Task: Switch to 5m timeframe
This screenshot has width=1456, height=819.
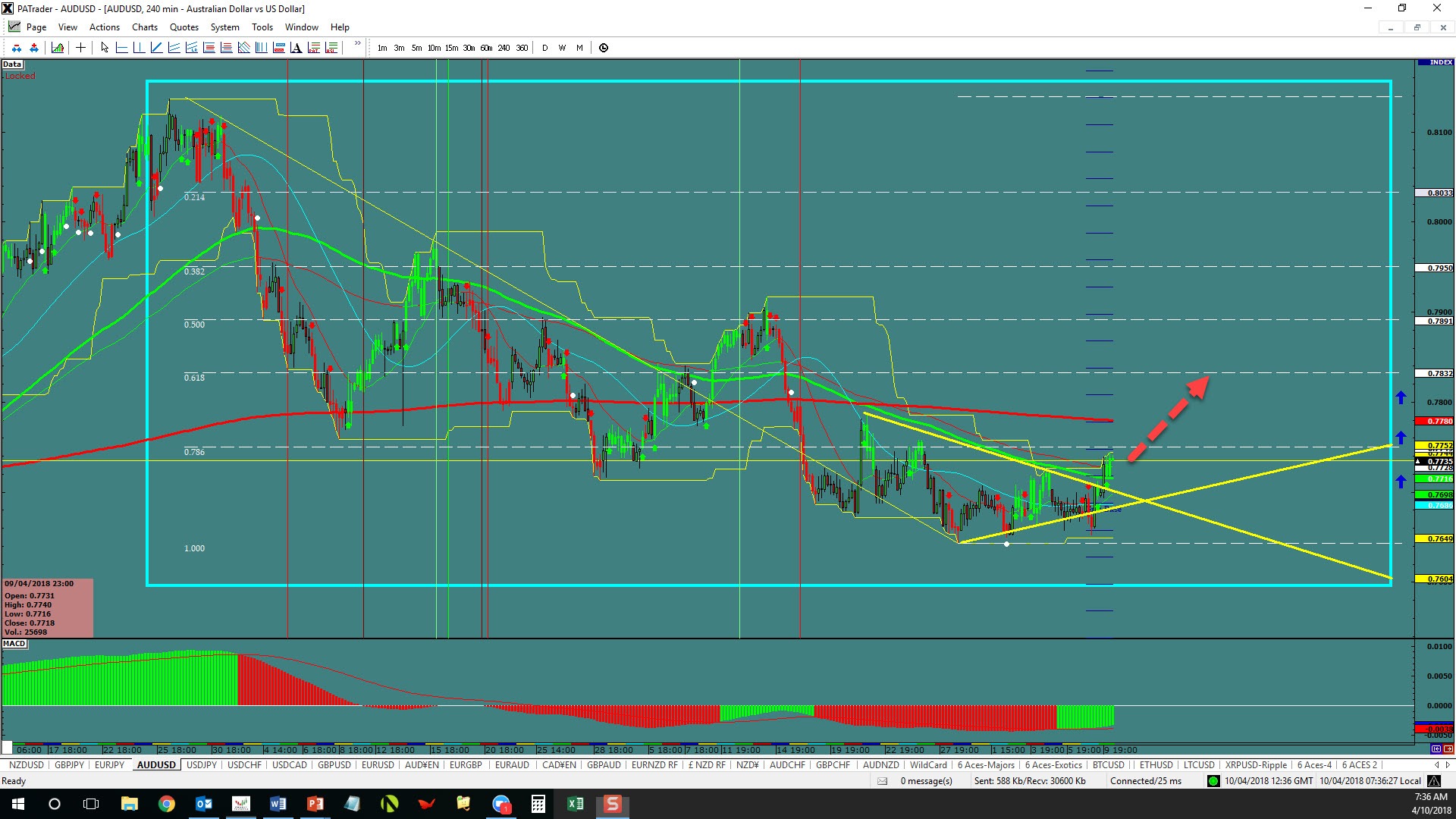Action: (416, 48)
